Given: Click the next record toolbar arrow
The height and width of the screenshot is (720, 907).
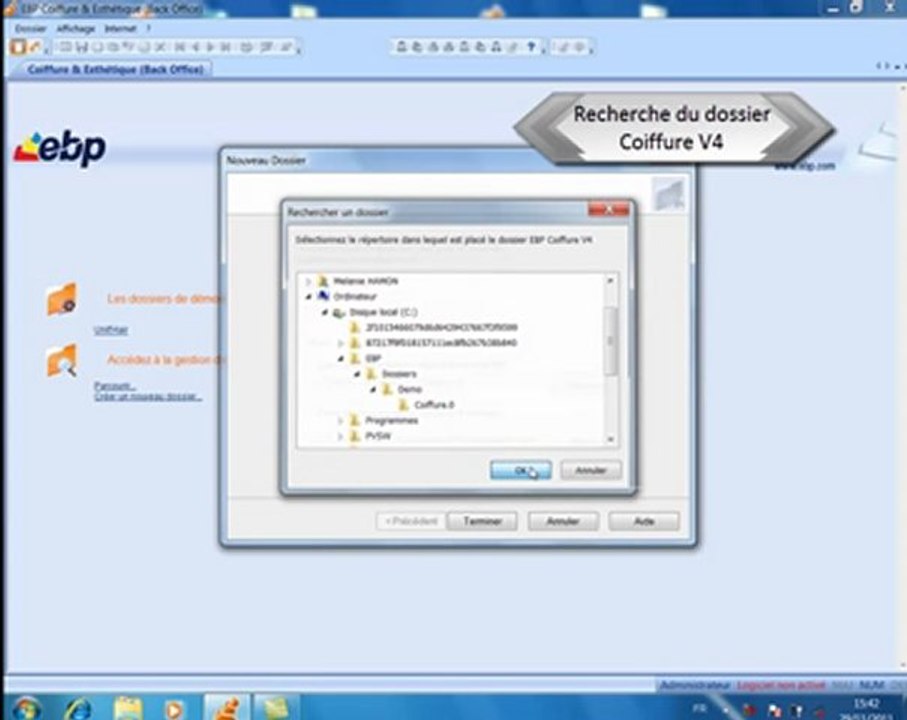Looking at the screenshot, I should 211,47.
